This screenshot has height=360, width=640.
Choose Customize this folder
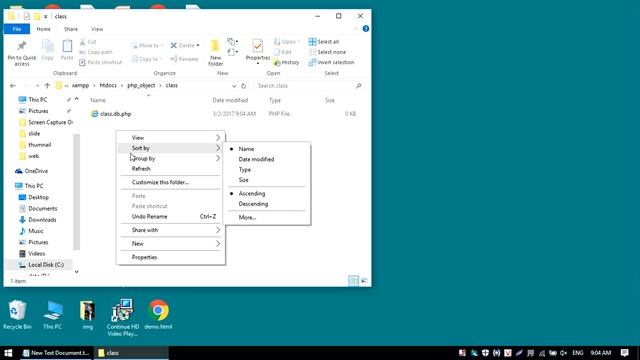click(171, 182)
